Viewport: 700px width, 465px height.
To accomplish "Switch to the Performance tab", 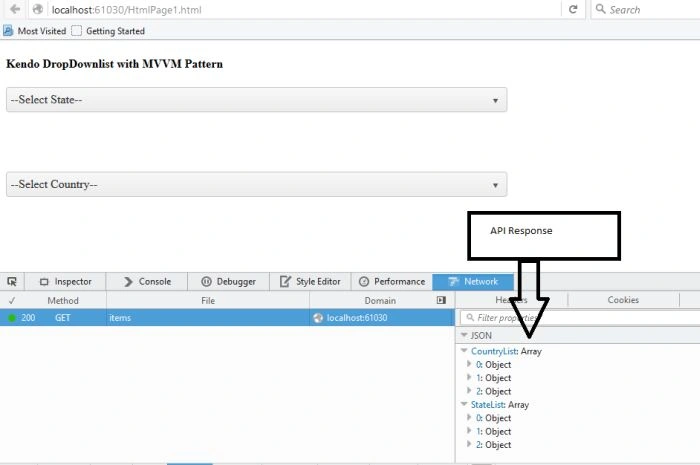I will [392, 282].
